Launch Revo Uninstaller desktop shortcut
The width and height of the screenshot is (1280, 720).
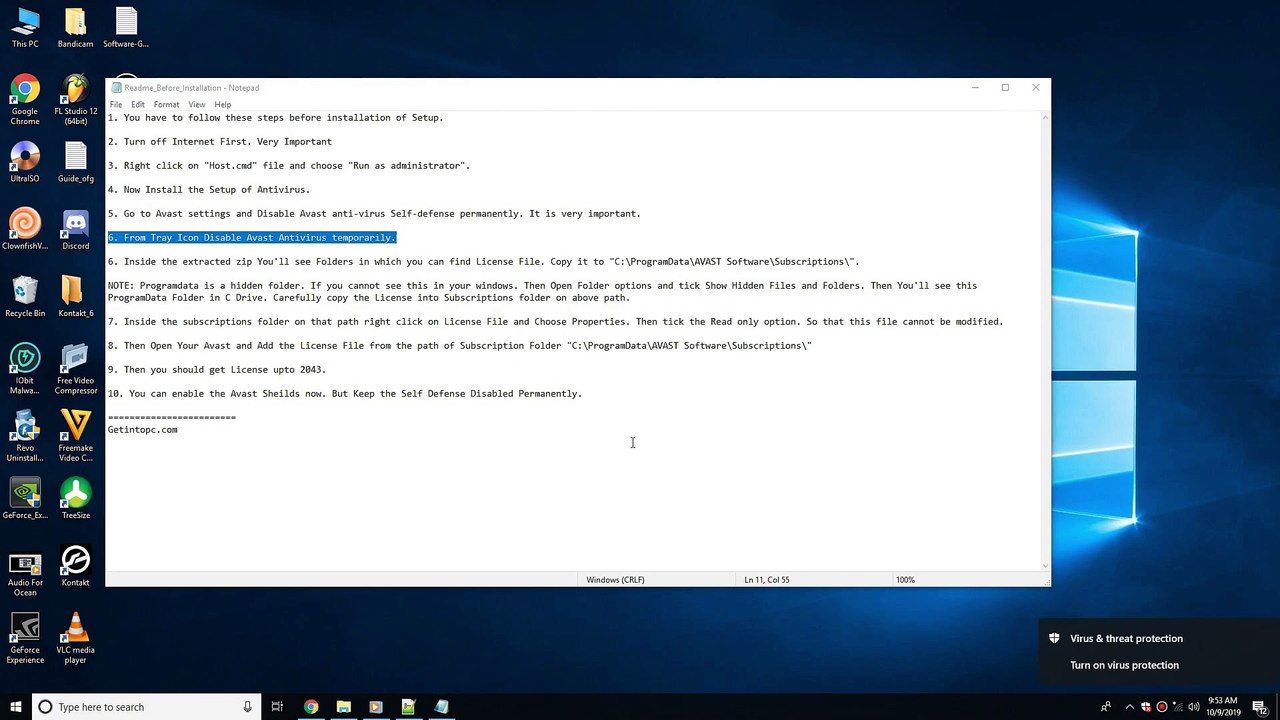click(x=25, y=436)
